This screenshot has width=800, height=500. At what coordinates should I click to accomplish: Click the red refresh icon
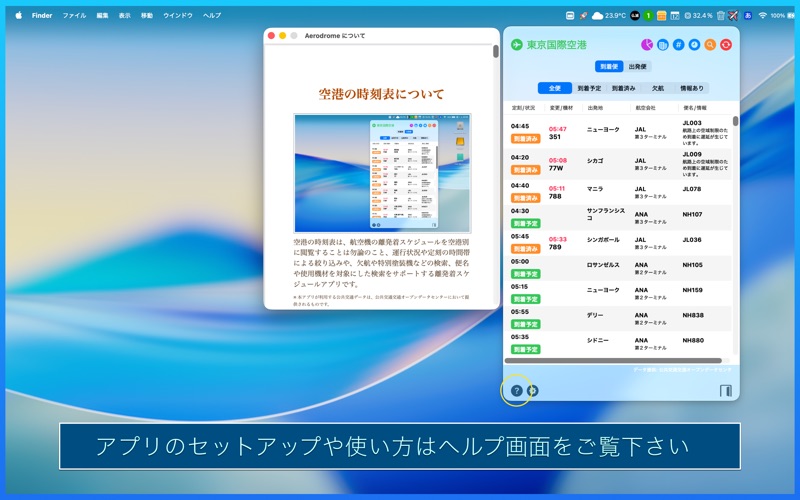tap(726, 45)
